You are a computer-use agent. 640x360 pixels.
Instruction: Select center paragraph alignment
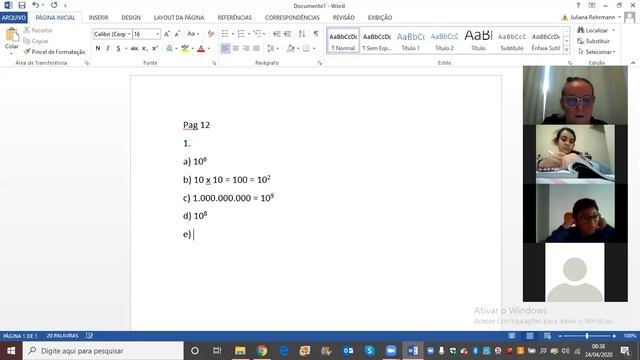click(236, 49)
